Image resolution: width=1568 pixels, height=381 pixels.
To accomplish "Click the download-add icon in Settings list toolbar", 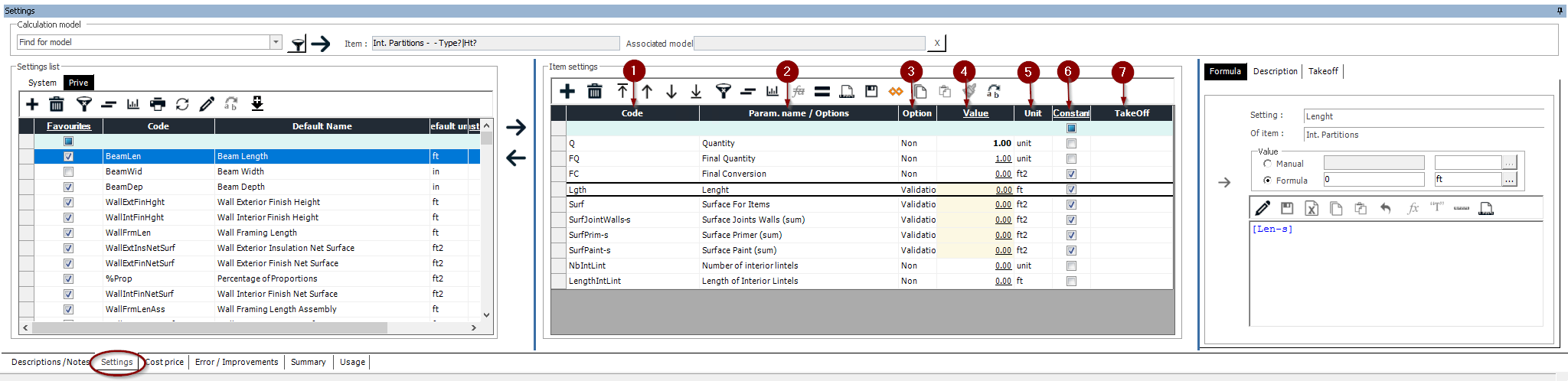I will [257, 104].
